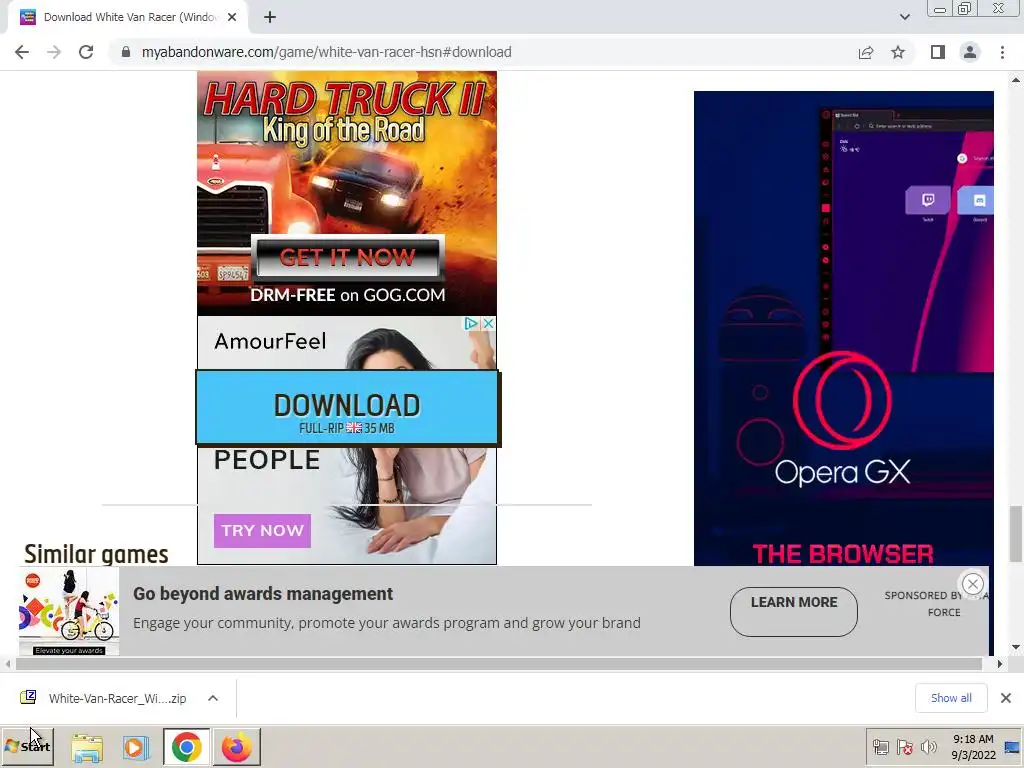The height and width of the screenshot is (768, 1024).
Task: Switch to Chrome in taskbar
Action: click(x=187, y=747)
